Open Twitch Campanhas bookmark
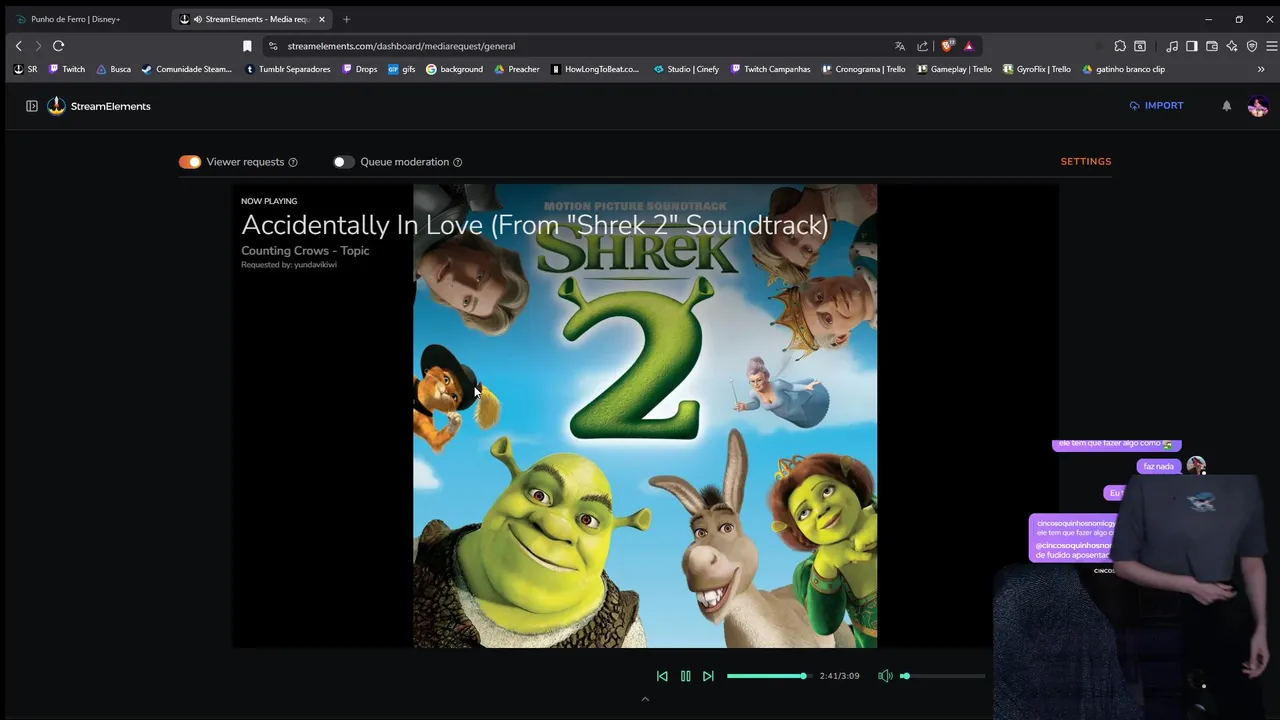1280x720 pixels. (771, 69)
